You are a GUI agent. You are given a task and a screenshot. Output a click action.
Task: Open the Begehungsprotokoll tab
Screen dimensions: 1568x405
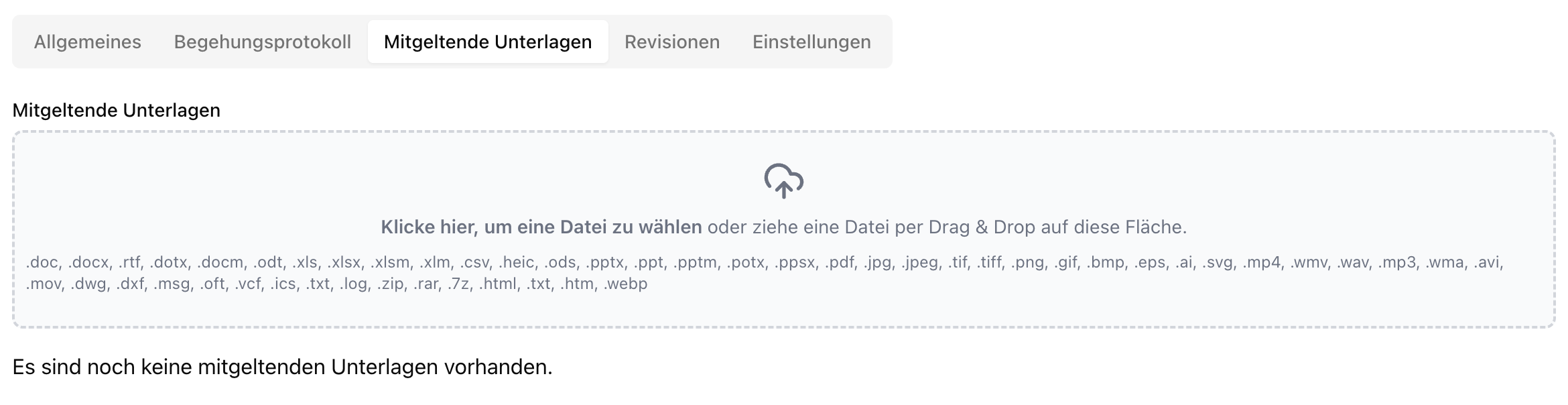[264, 42]
